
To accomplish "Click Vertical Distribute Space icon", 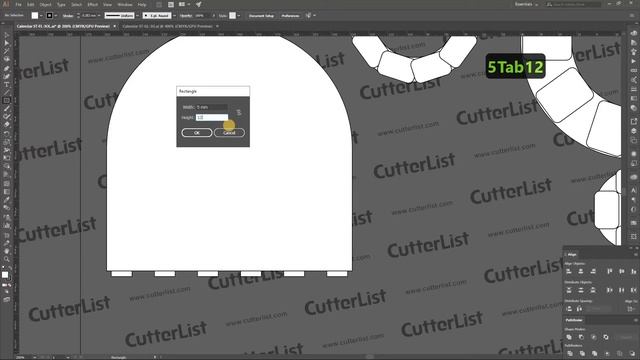I will coord(569,309).
